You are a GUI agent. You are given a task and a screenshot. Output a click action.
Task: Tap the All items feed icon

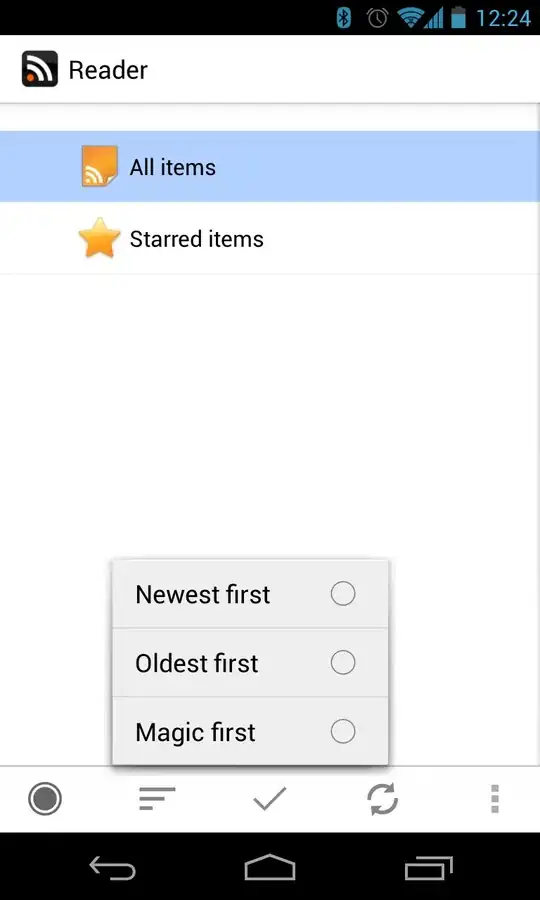click(99, 166)
